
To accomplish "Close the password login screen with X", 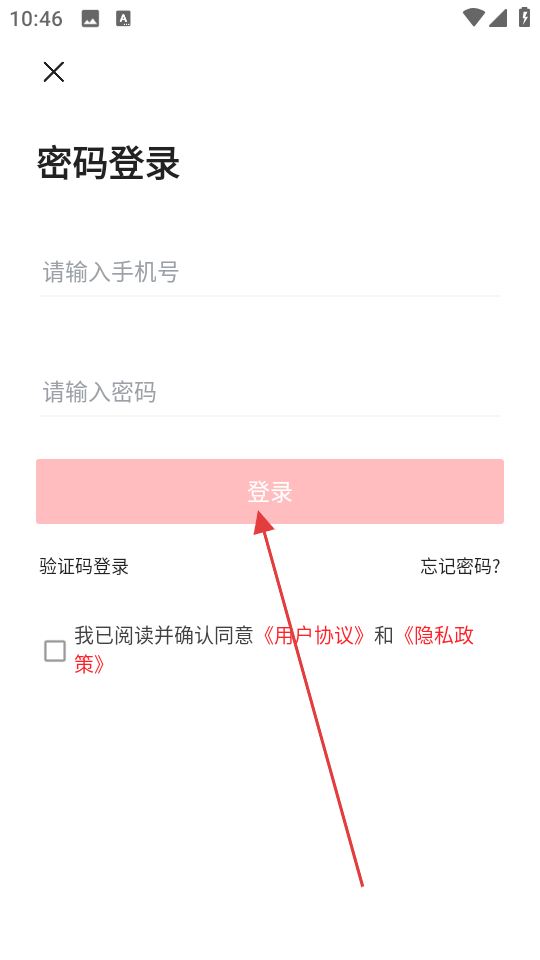I will click(x=54, y=72).
